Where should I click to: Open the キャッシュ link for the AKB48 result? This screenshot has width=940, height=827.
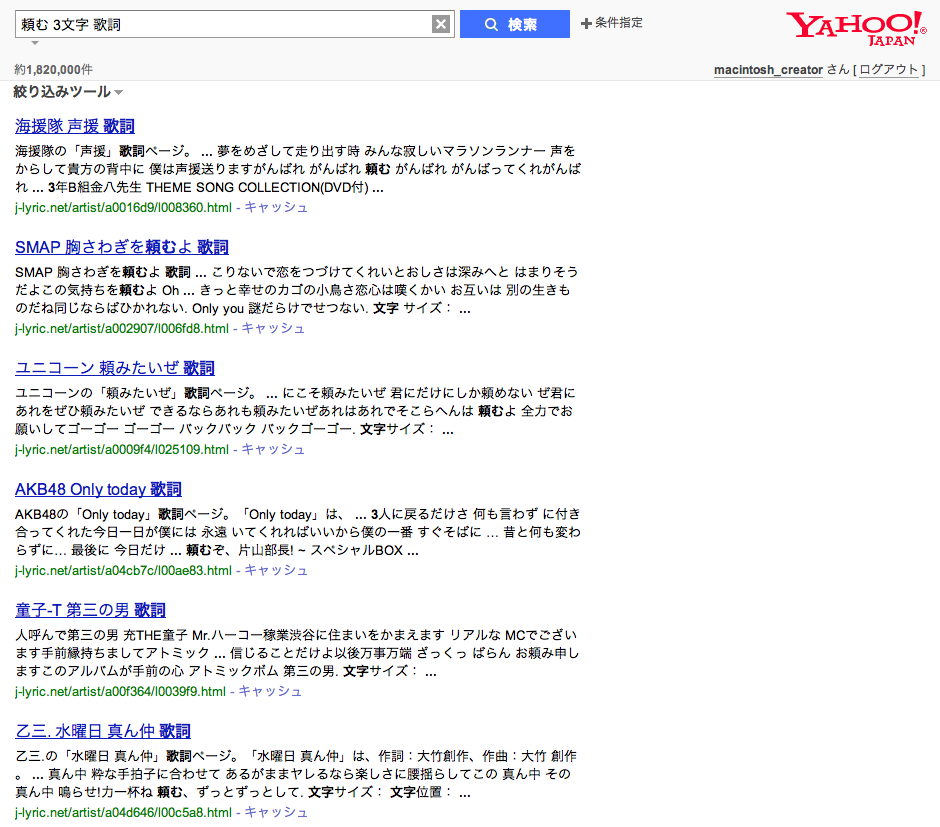point(276,571)
